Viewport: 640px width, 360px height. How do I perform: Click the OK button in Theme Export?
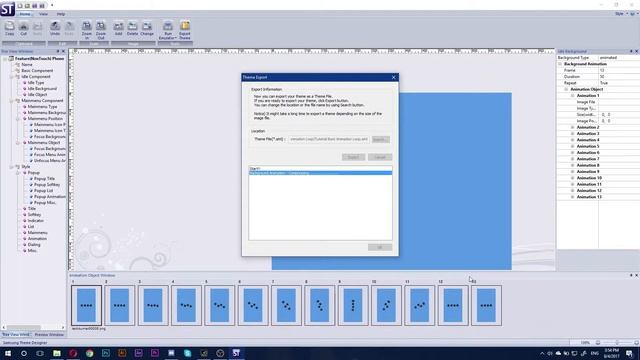[380, 247]
